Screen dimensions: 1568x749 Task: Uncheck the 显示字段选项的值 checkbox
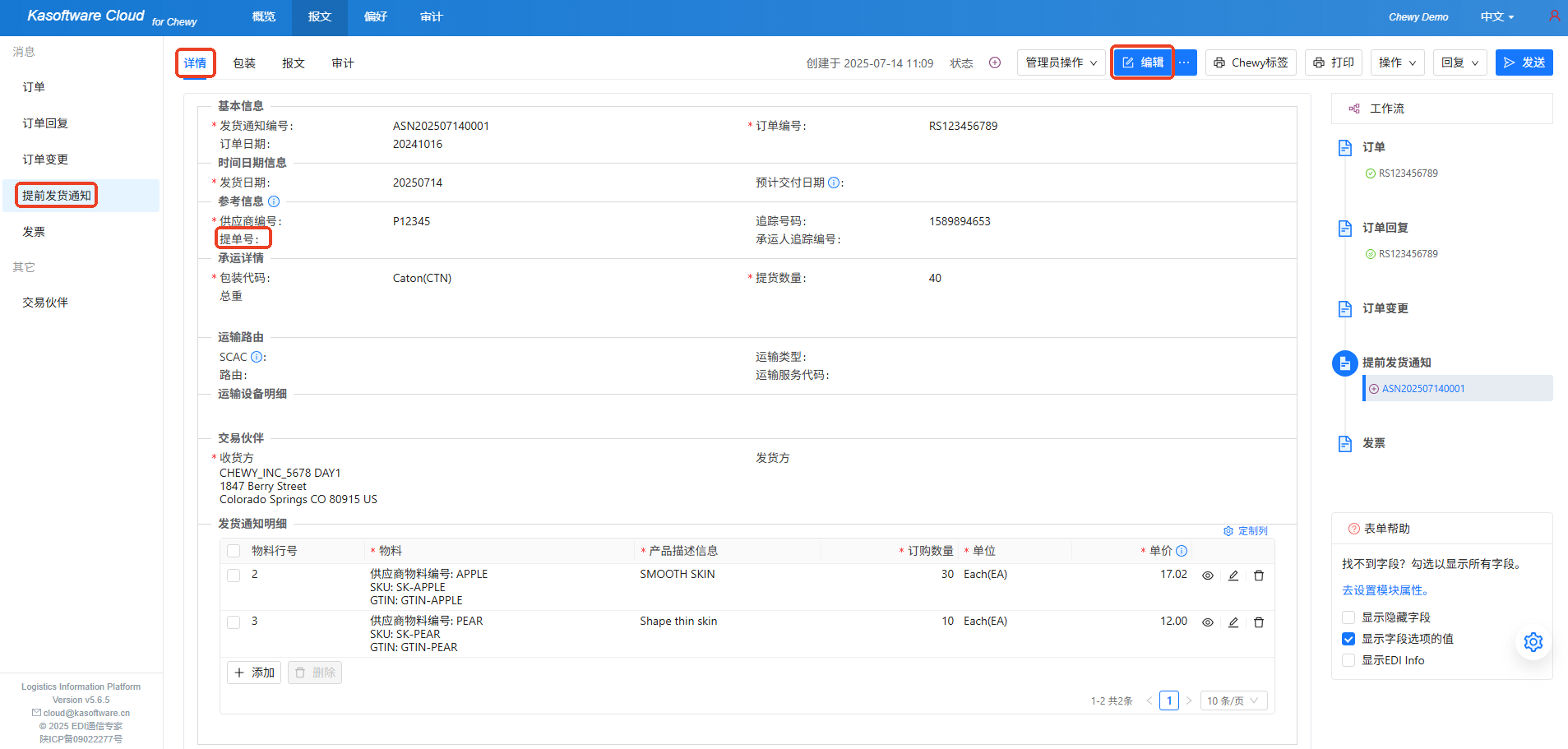[1348, 639]
